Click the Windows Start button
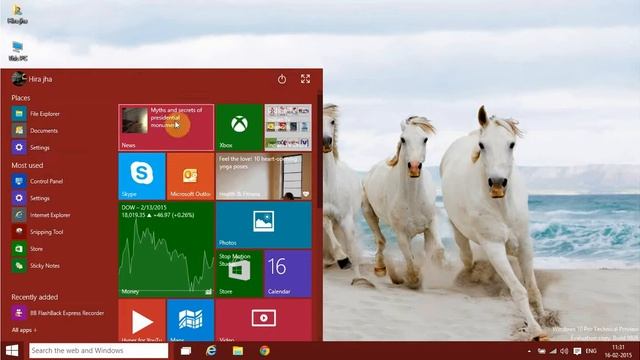 click(12, 351)
